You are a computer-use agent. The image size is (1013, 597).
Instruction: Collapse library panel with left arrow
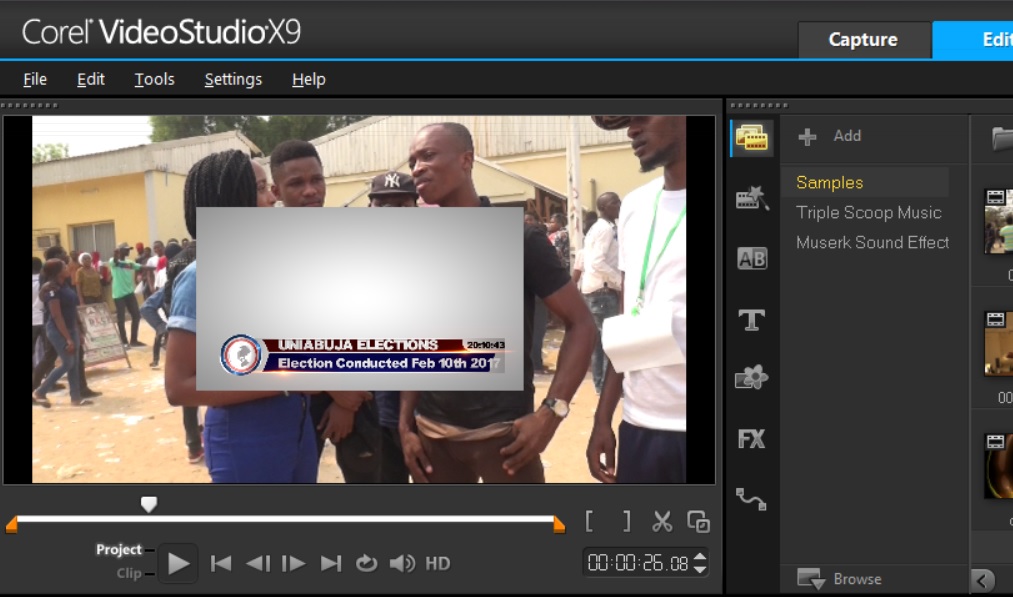pyautogui.click(x=983, y=580)
